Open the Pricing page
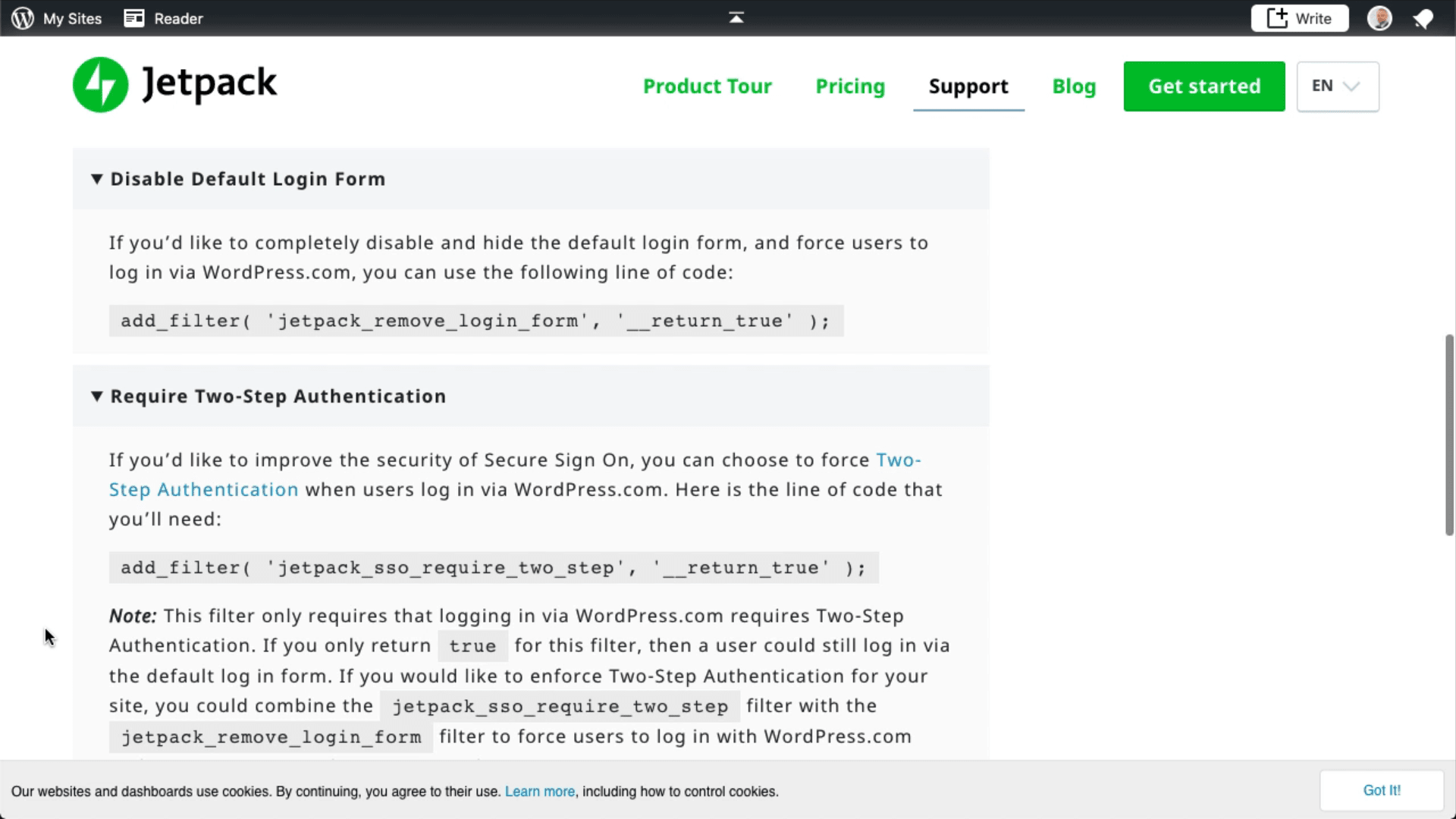The image size is (1456, 819). pos(850,86)
